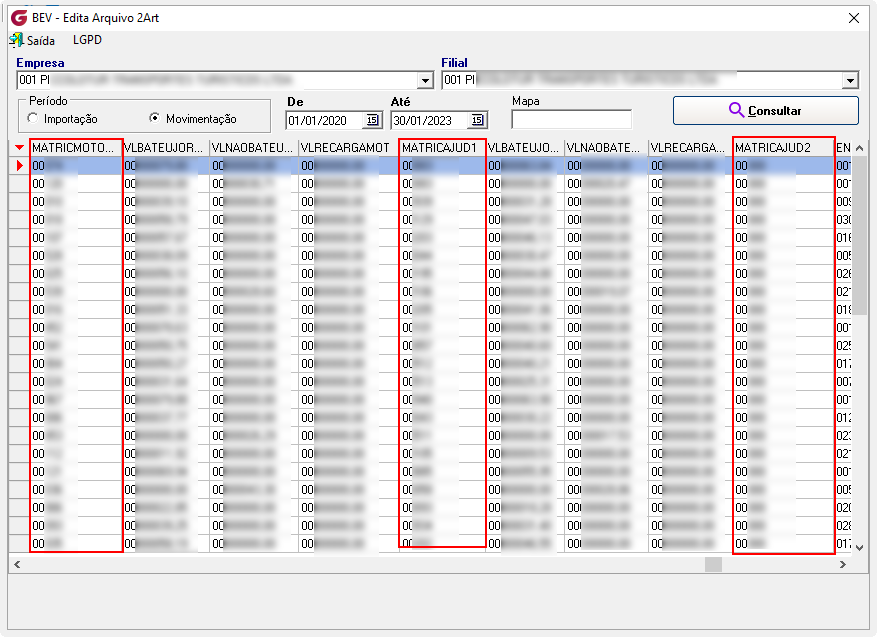Click the Consultar button

(766, 111)
